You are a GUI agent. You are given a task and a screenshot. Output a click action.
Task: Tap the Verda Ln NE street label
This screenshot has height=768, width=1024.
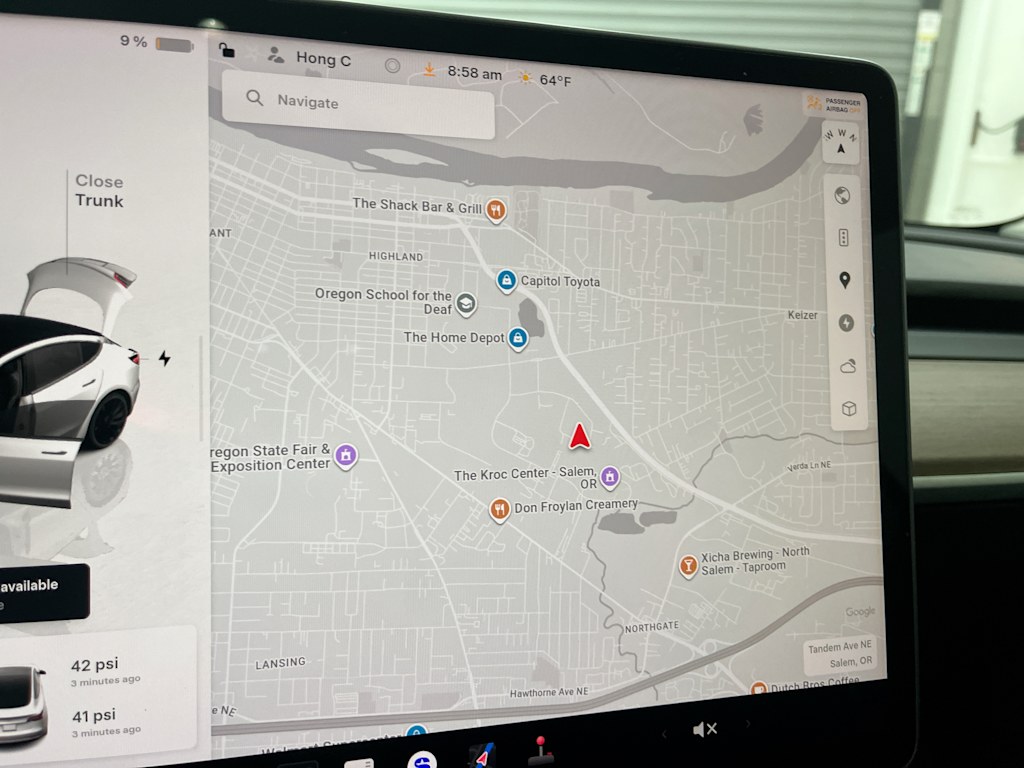pyautogui.click(x=808, y=466)
